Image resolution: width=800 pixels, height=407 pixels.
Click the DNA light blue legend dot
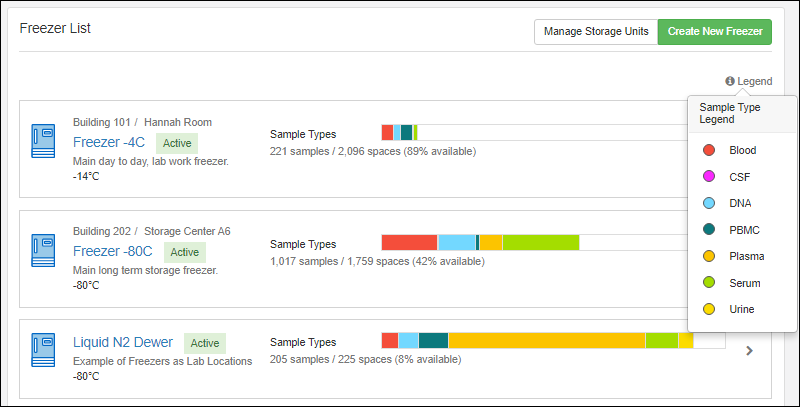(709, 203)
